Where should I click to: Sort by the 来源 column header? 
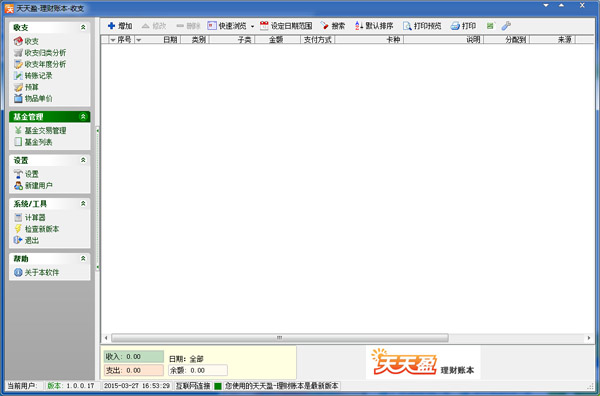coord(553,39)
